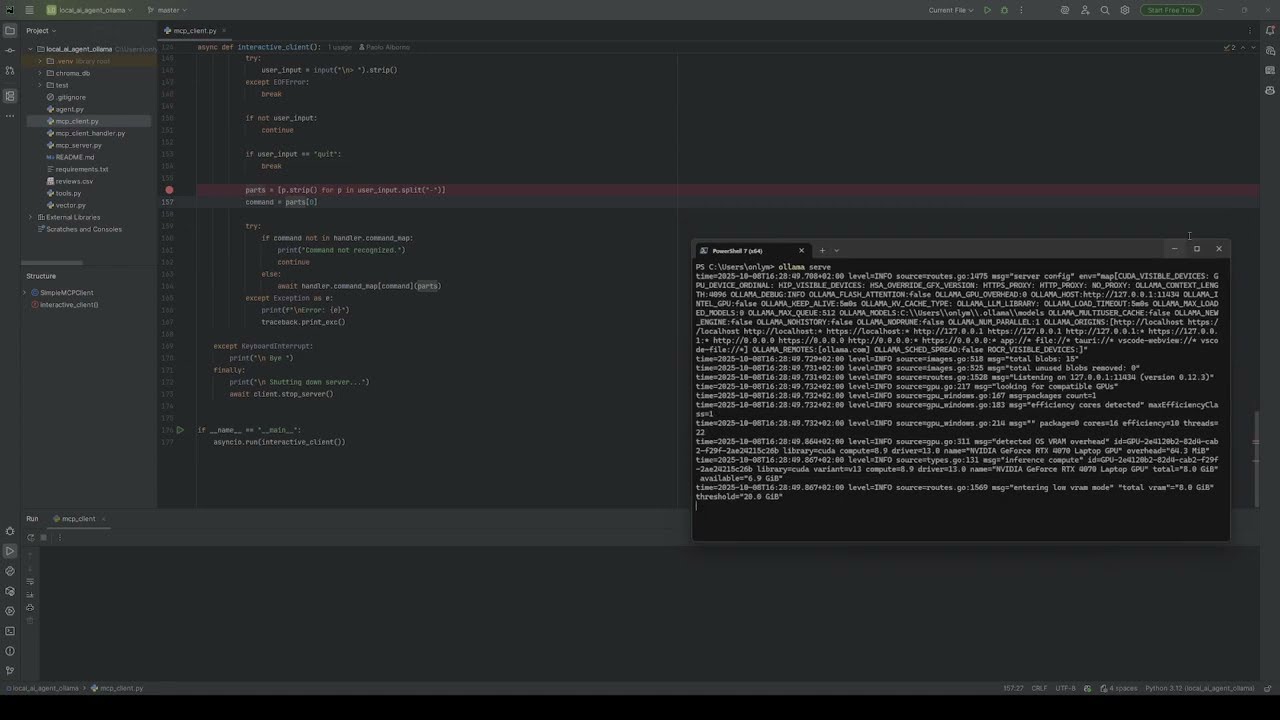Image resolution: width=1280 pixels, height=720 pixels.
Task: Expand the .venv folder
Action: point(40,61)
